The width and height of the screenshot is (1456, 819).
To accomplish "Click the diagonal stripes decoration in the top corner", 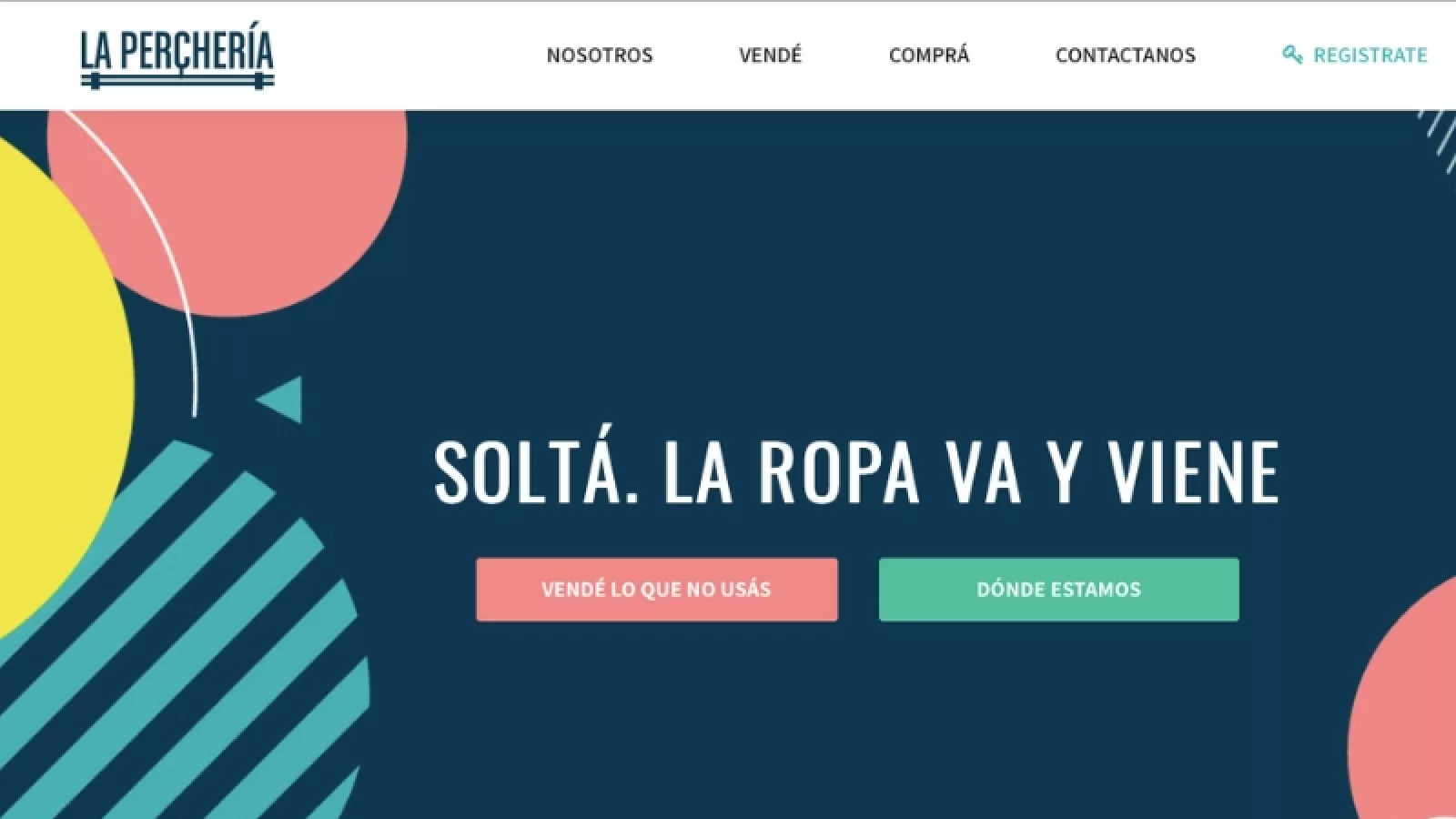I will (x=1440, y=136).
